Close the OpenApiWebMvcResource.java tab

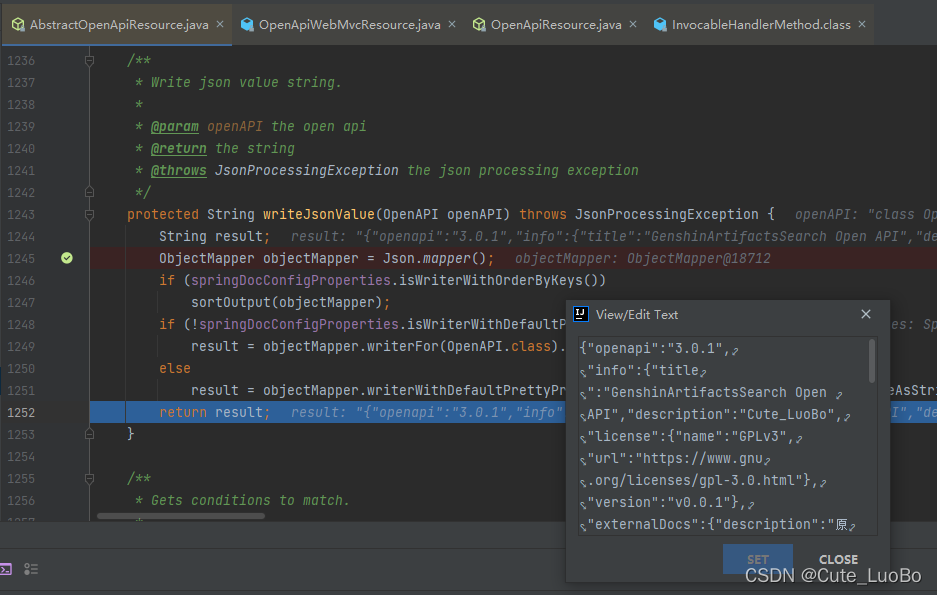452,24
